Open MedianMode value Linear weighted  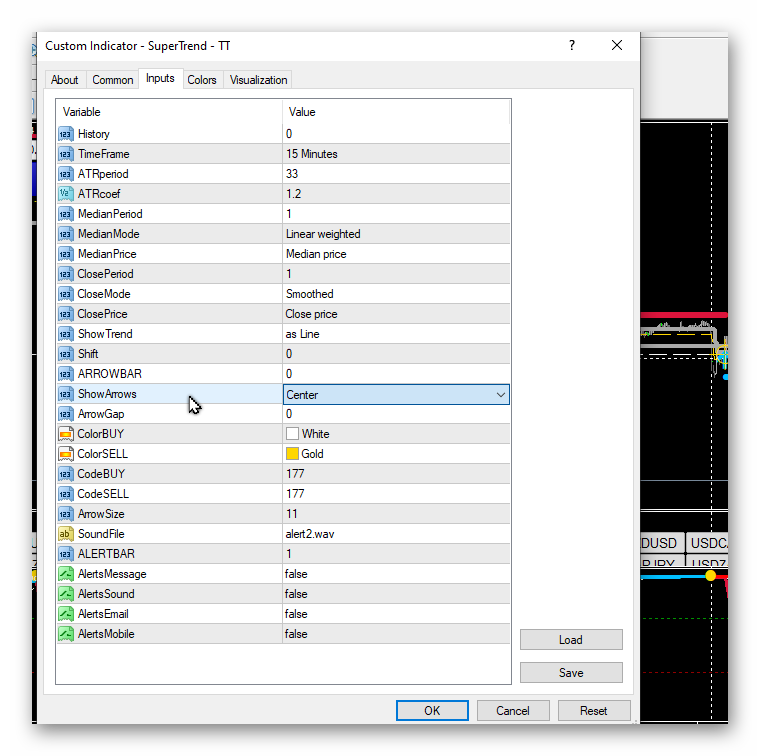396,234
